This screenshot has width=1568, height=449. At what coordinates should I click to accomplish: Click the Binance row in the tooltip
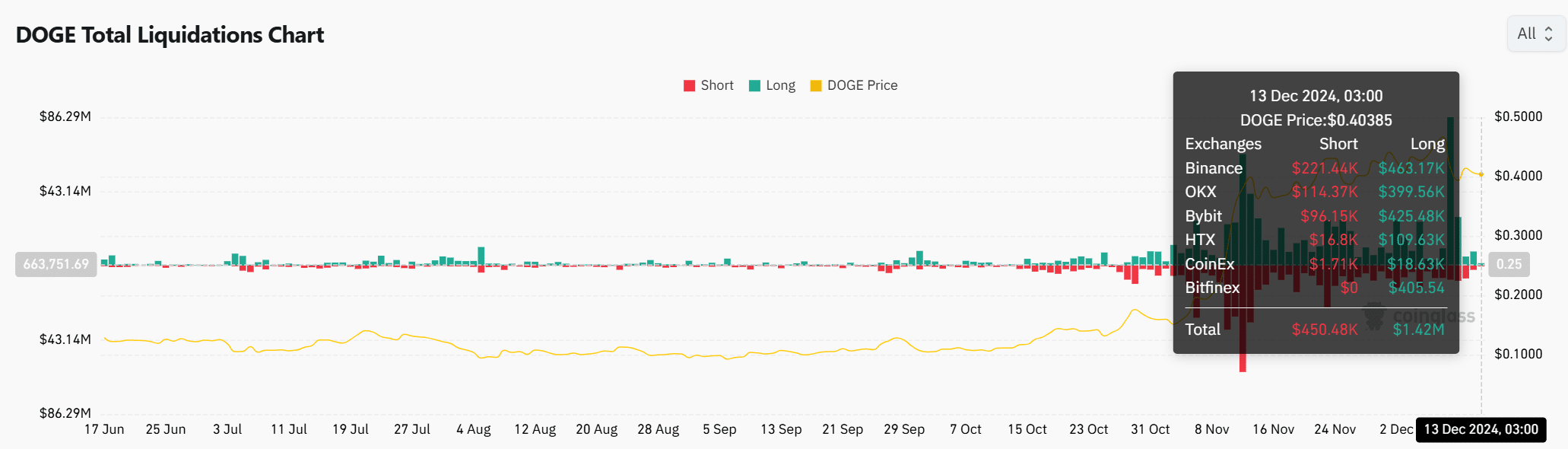(x=1315, y=168)
